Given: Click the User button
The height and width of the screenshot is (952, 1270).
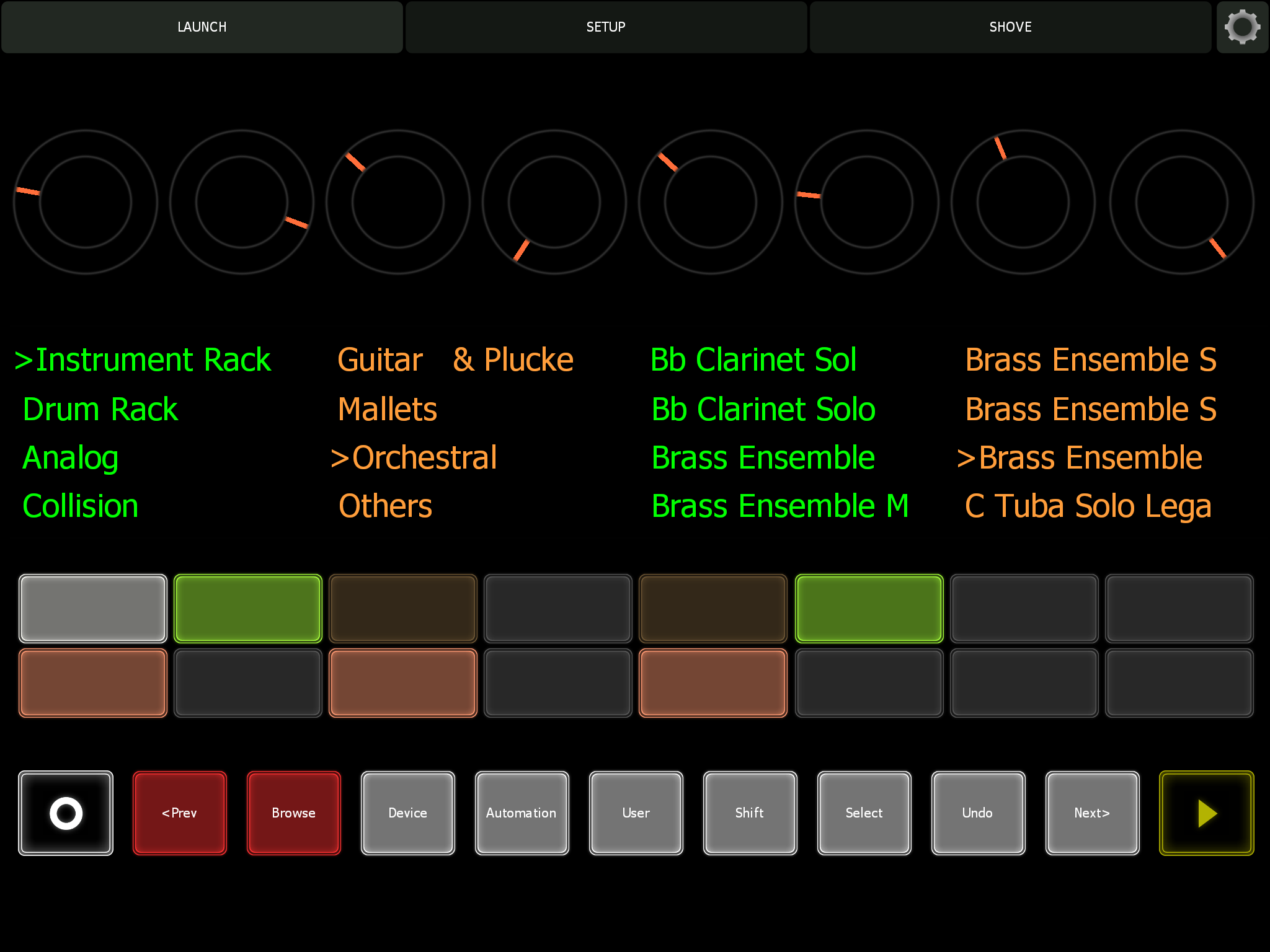Looking at the screenshot, I should pos(636,813).
